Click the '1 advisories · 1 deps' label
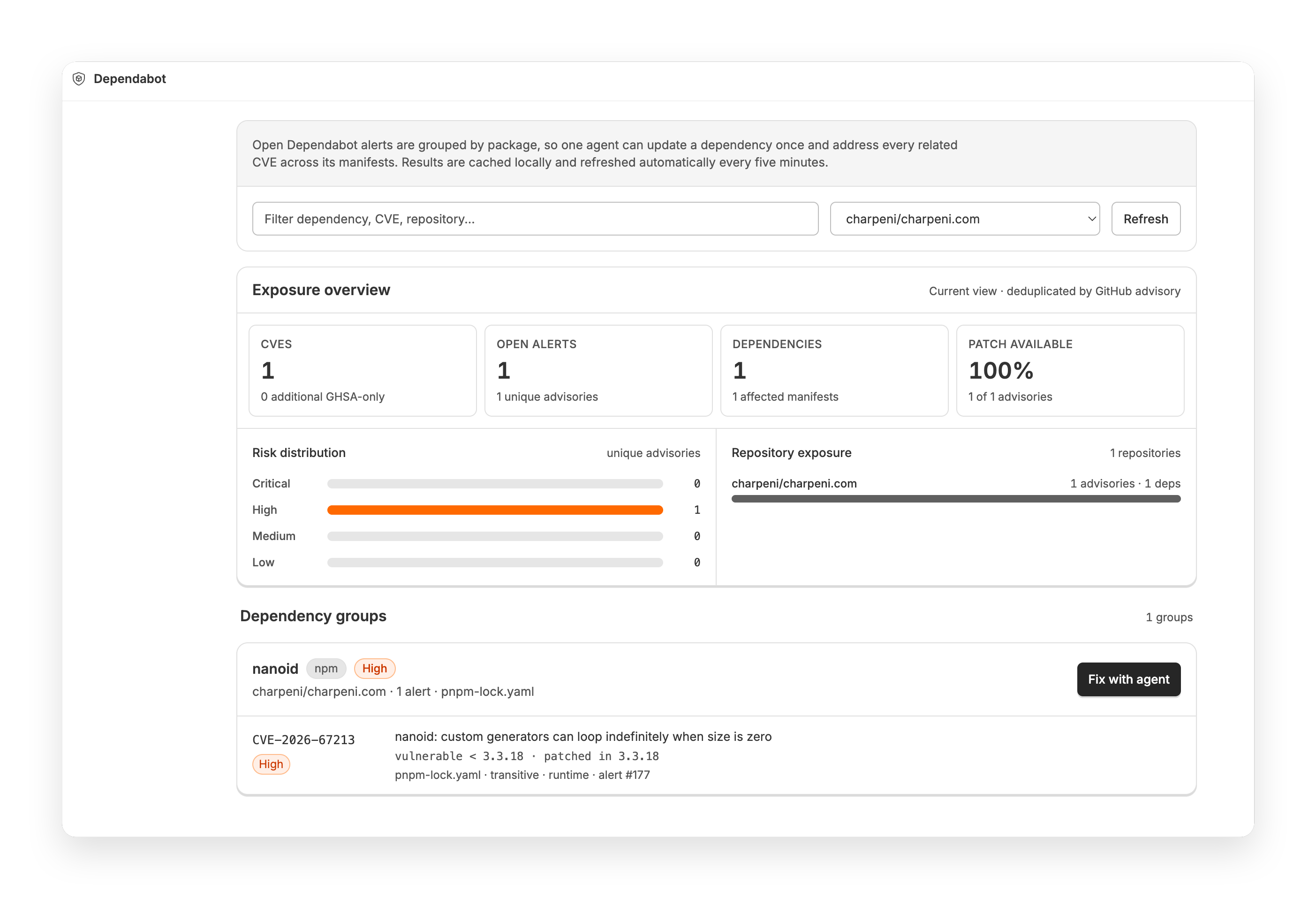The height and width of the screenshot is (899, 1316). (1125, 483)
